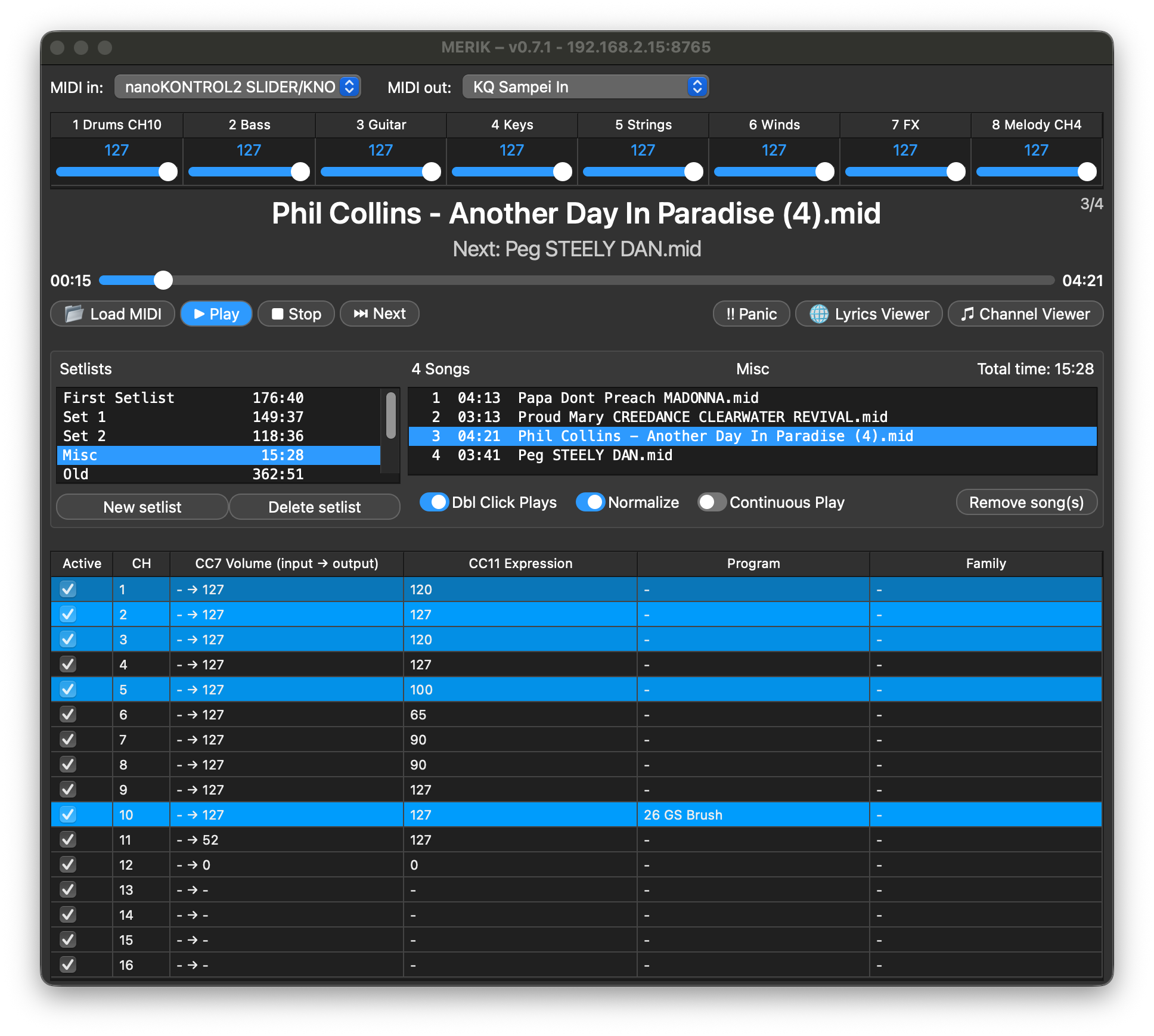Image resolution: width=1154 pixels, height=1036 pixels.
Task: Disable the Dbl Click Plays toggle
Action: point(435,503)
